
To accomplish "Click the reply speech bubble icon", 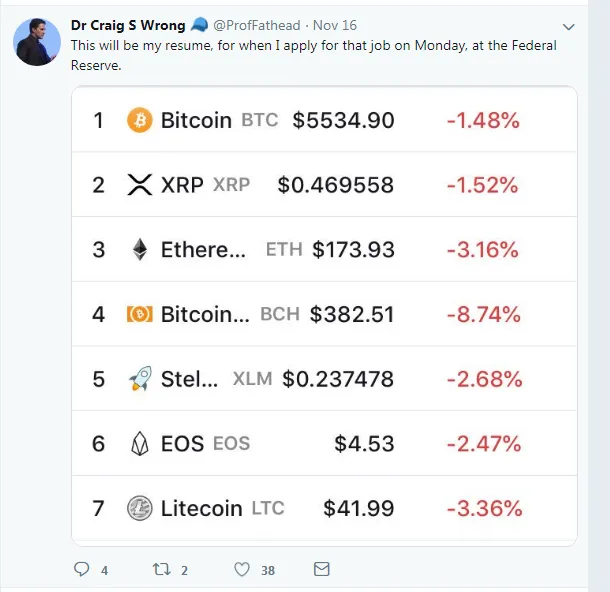I will coord(82,569).
